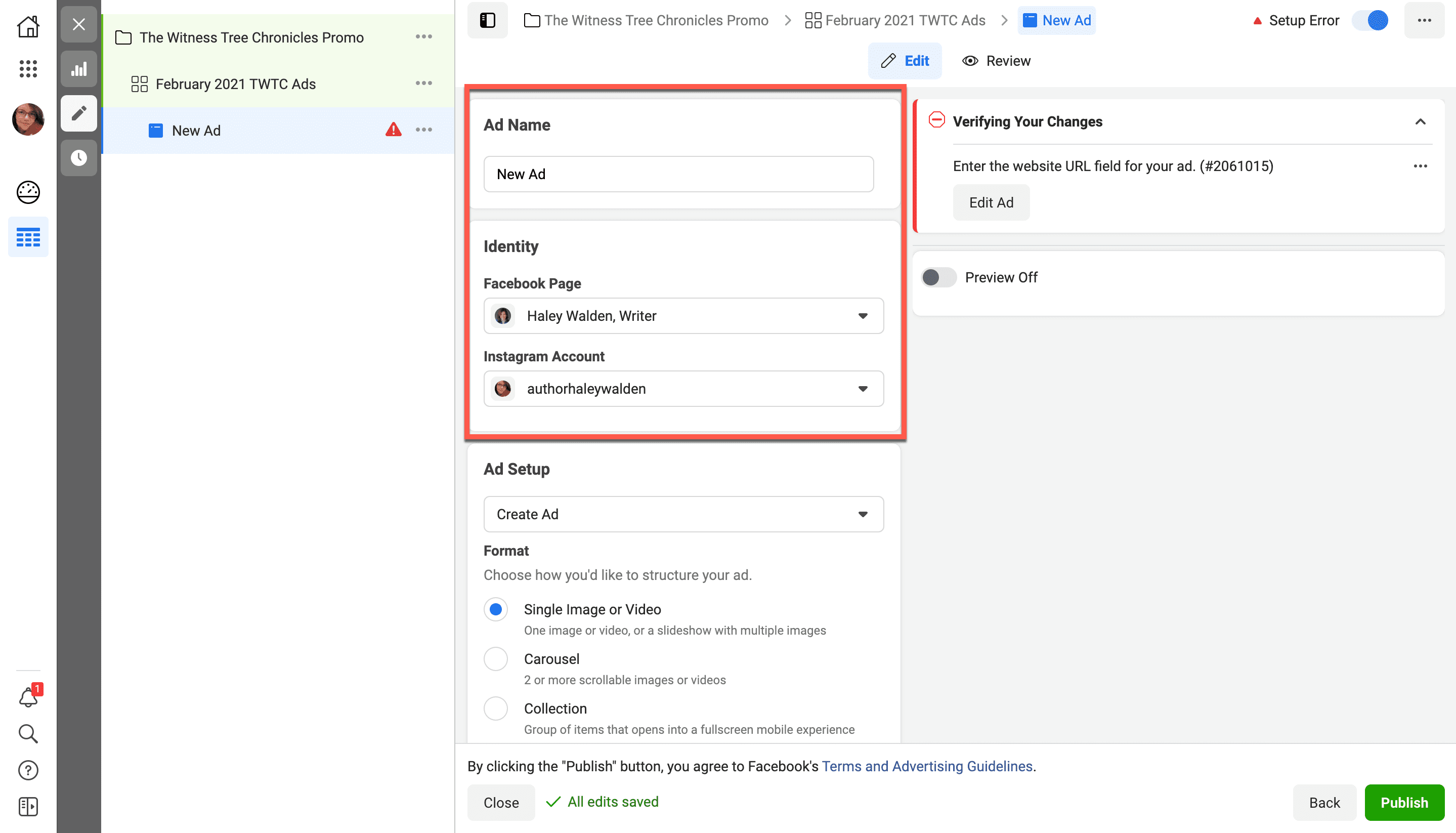The image size is (1456, 833).
Task: Open the account overview gauge icon
Action: coord(27,192)
